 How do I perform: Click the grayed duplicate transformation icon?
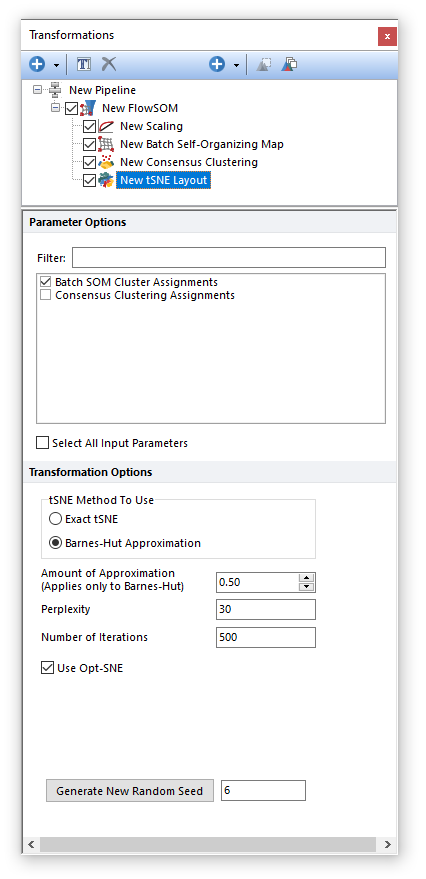pyautogui.click(x=264, y=64)
